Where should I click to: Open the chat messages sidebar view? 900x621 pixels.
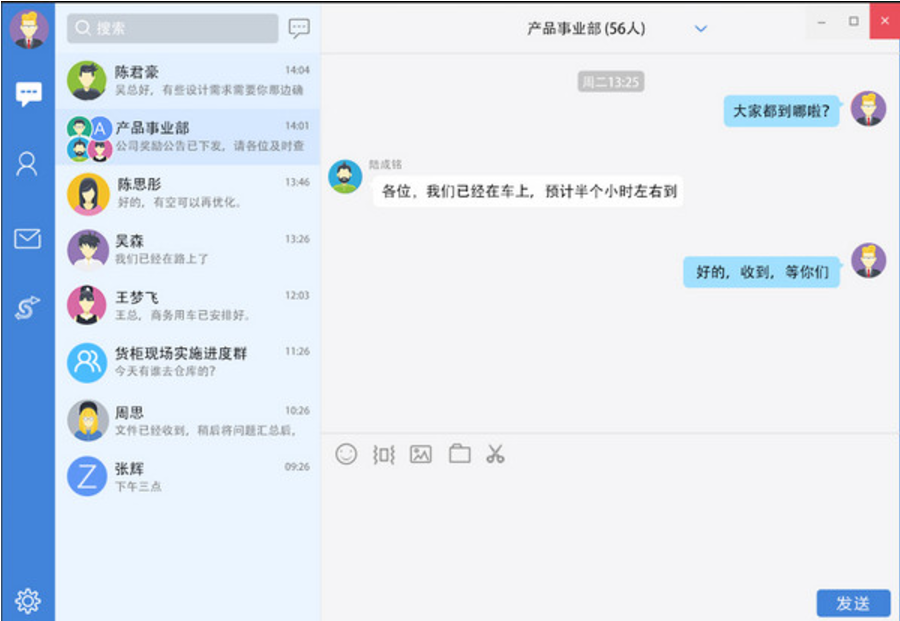point(27,94)
